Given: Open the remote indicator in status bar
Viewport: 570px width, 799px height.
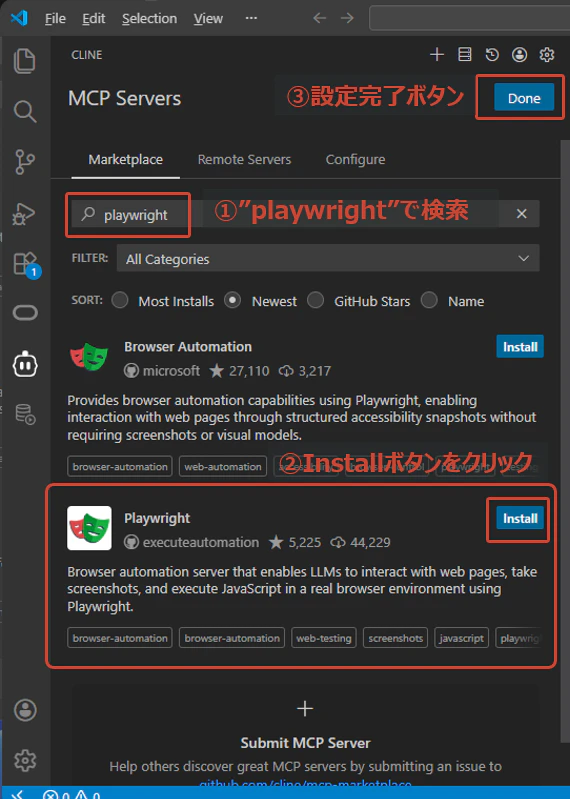Looking at the screenshot, I should tap(17, 793).
